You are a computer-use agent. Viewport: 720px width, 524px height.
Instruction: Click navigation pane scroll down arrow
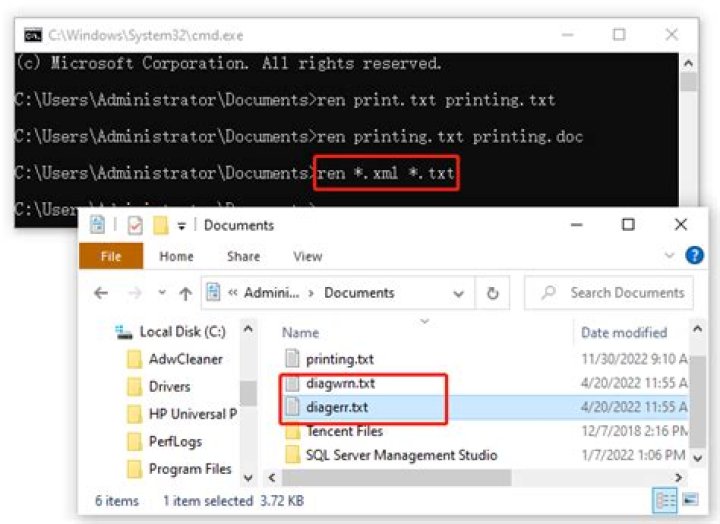(248, 478)
